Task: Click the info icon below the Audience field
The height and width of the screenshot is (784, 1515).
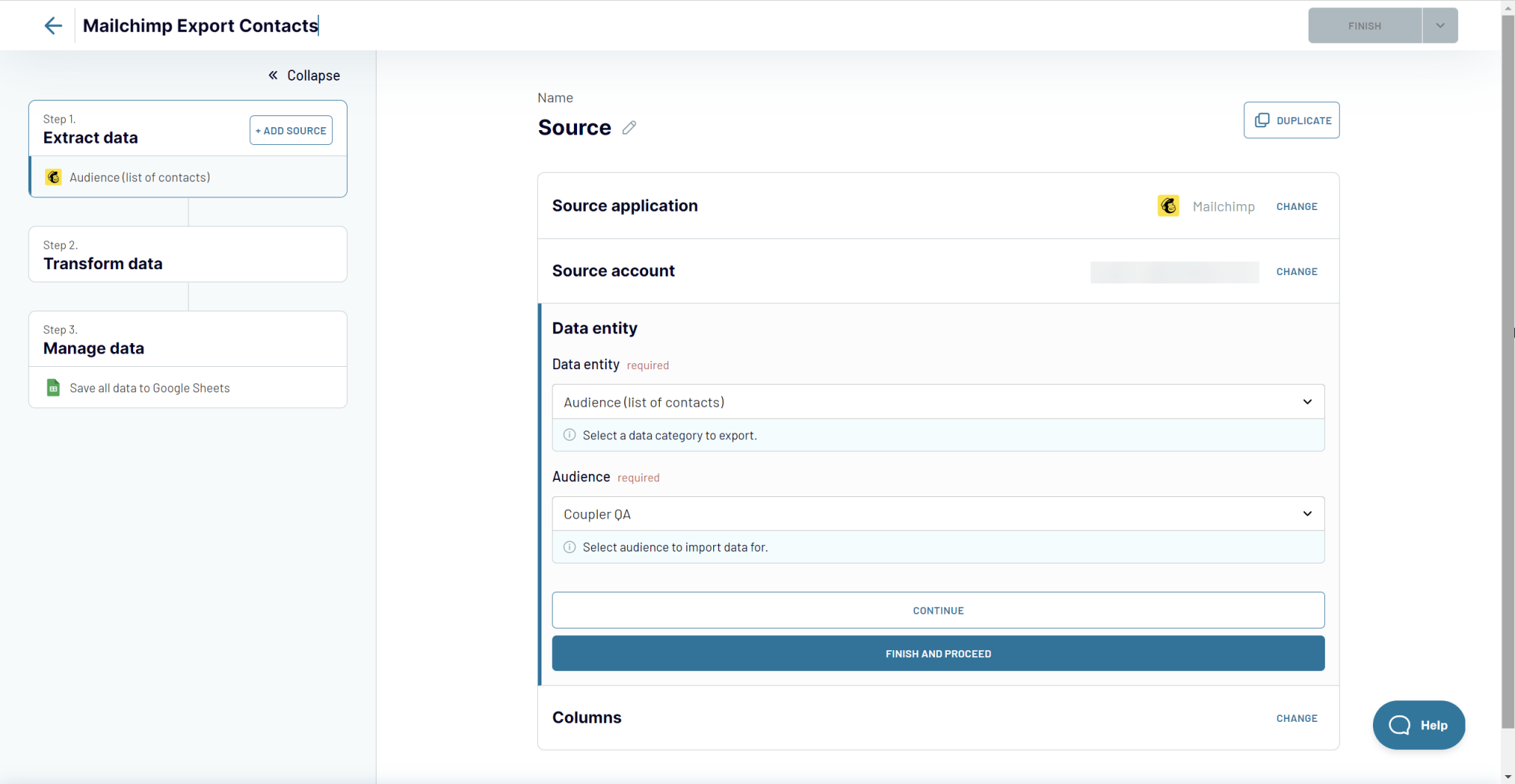Action: point(570,547)
